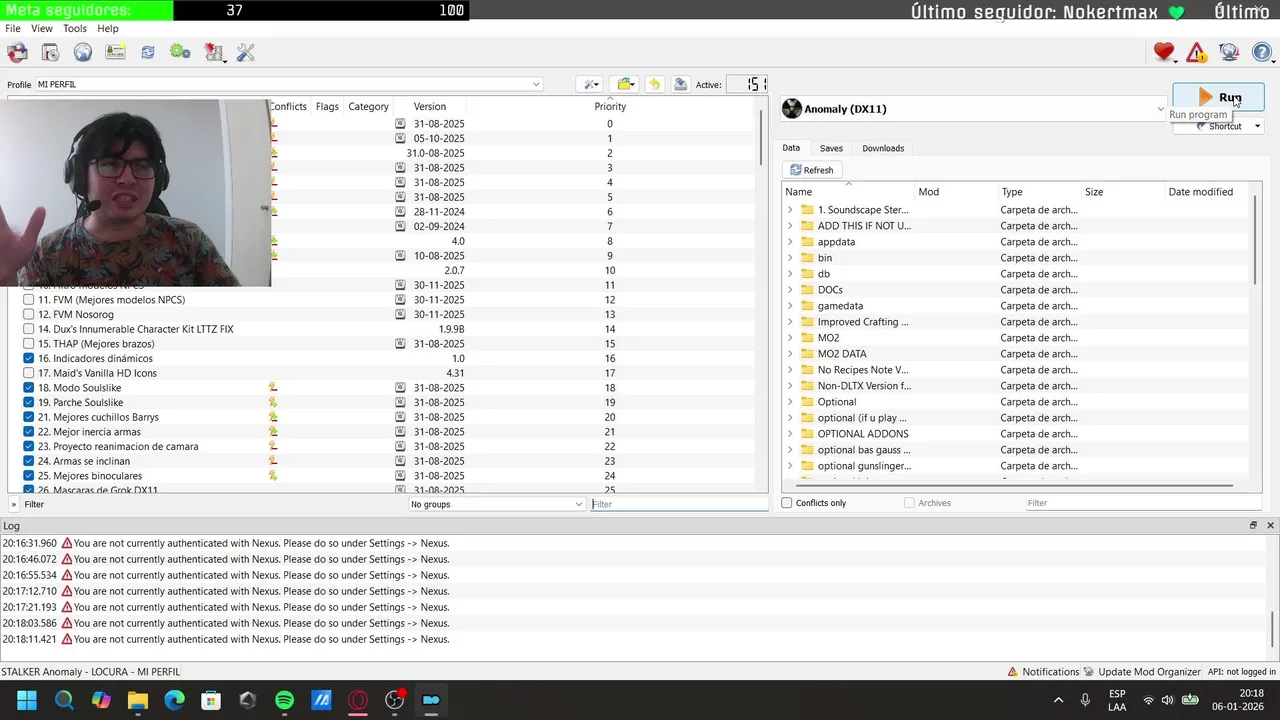Open the Change Game instance icon
1280x720 pixels.
[17, 52]
